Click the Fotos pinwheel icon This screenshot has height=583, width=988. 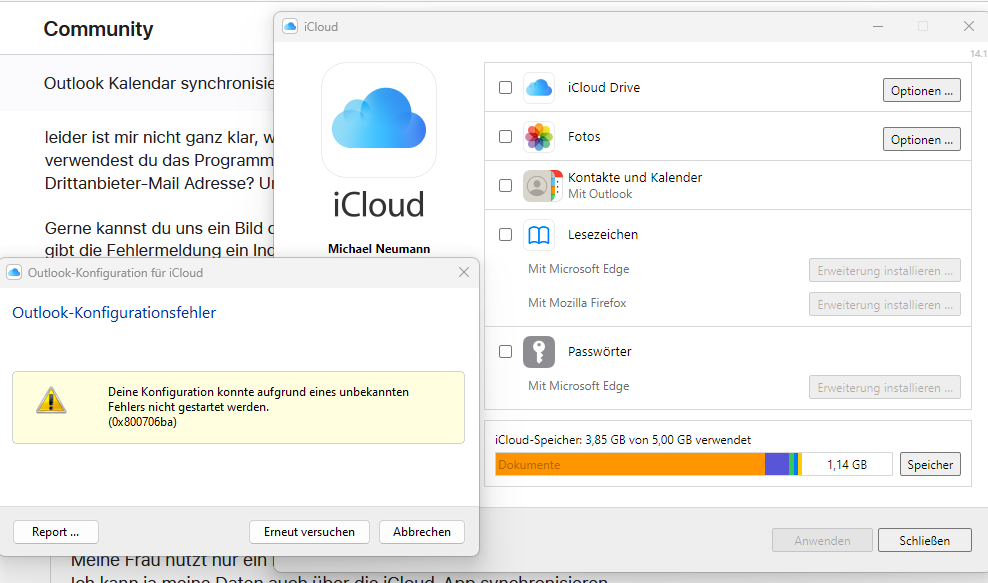click(539, 137)
